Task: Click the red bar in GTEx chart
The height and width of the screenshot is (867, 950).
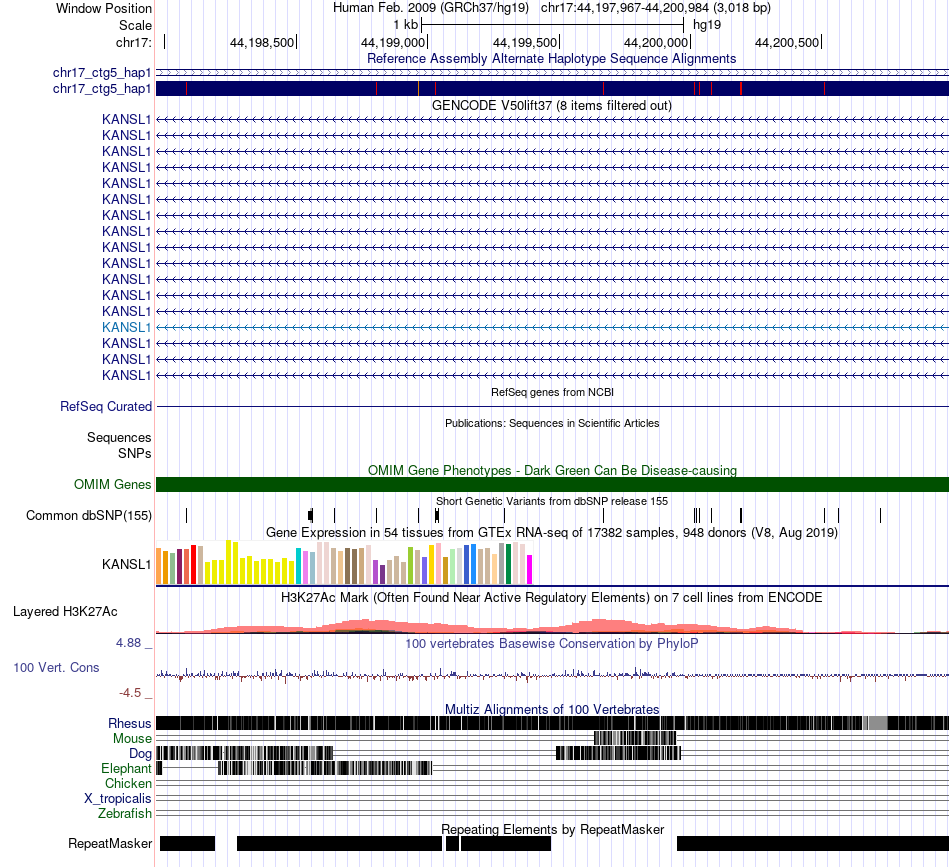Action: (x=193, y=565)
